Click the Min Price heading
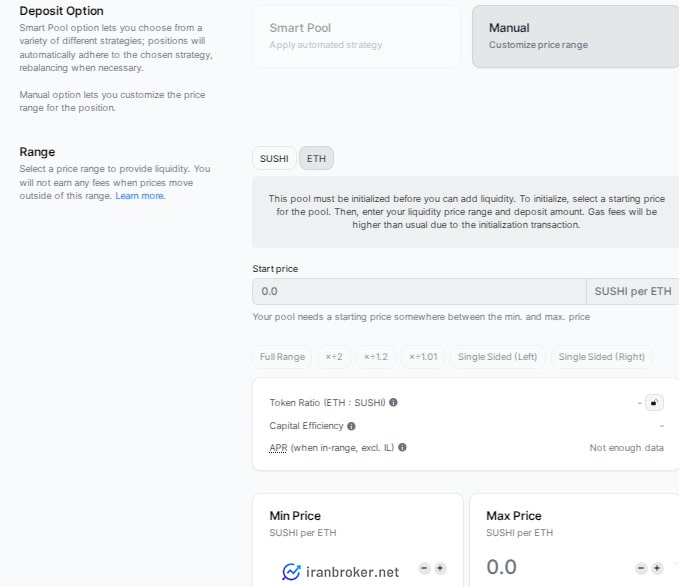The image size is (679, 587). [x=295, y=516]
